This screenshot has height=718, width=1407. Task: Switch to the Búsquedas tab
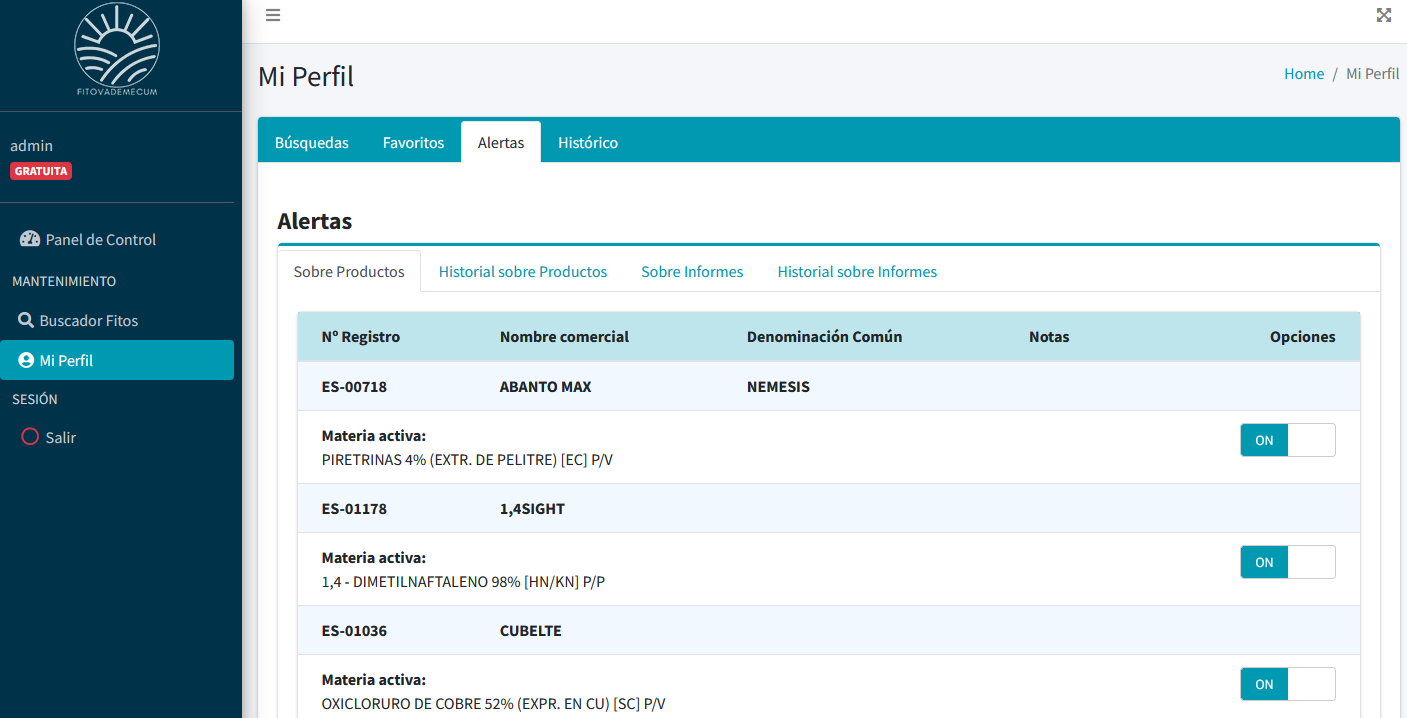tap(312, 142)
